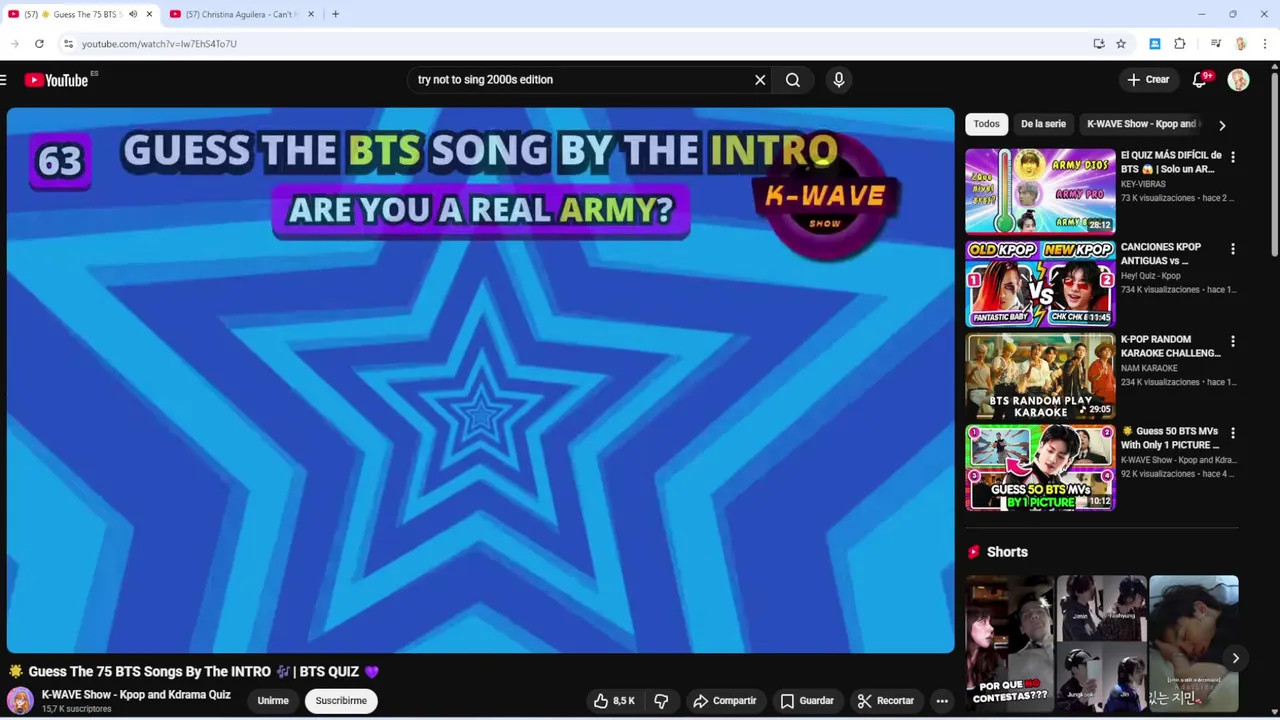Open the Chrome three-dot menu
Screen dimensions: 1280x720
tap(1265, 44)
